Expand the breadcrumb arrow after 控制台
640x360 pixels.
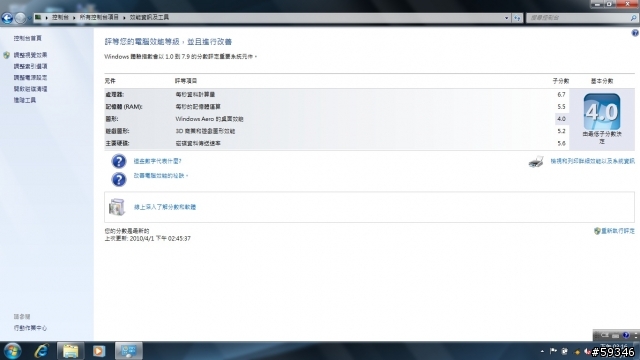click(x=74, y=18)
